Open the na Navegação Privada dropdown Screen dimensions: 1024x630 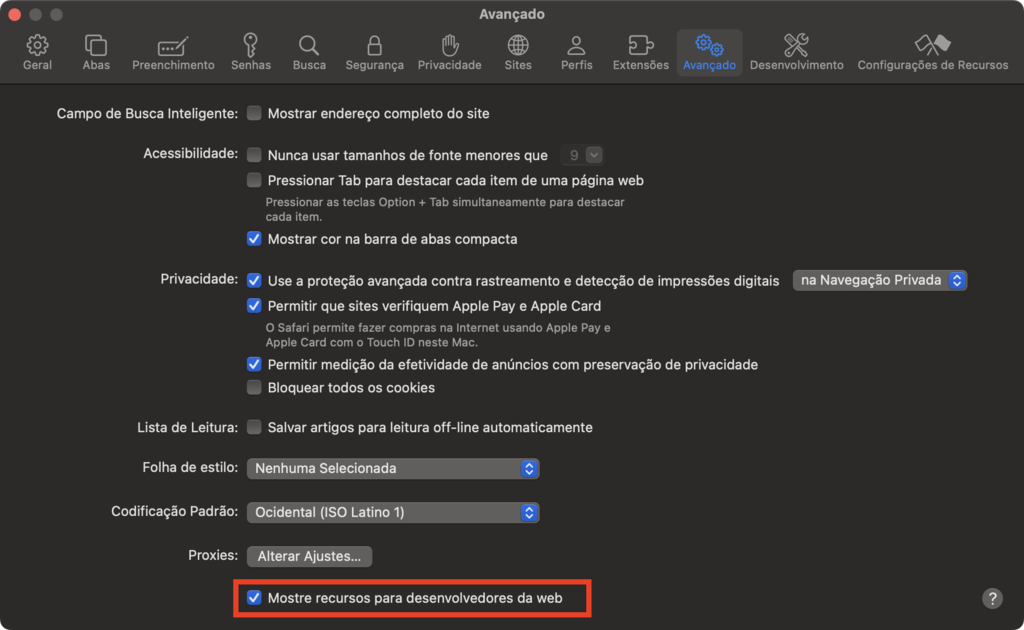pyautogui.click(x=880, y=280)
